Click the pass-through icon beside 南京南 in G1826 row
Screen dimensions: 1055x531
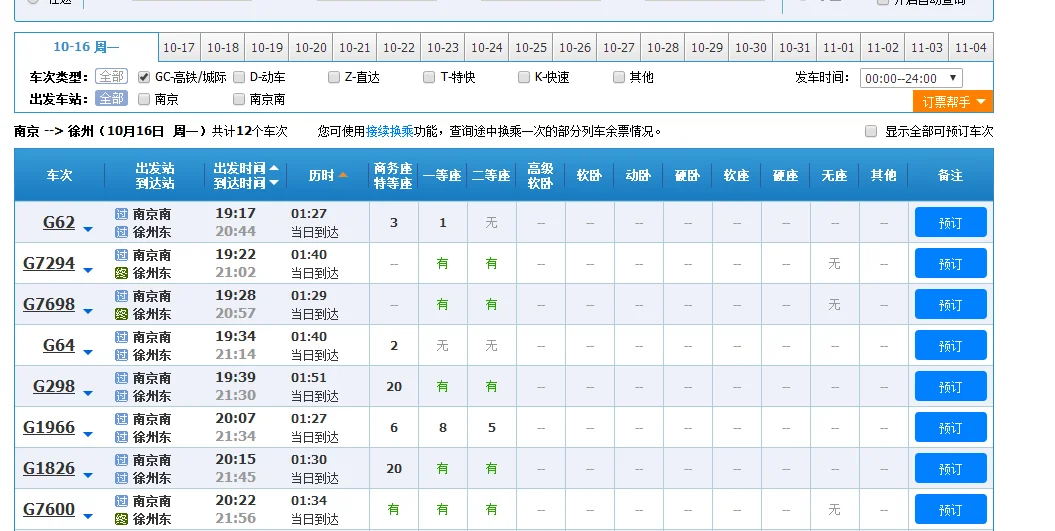pos(121,460)
